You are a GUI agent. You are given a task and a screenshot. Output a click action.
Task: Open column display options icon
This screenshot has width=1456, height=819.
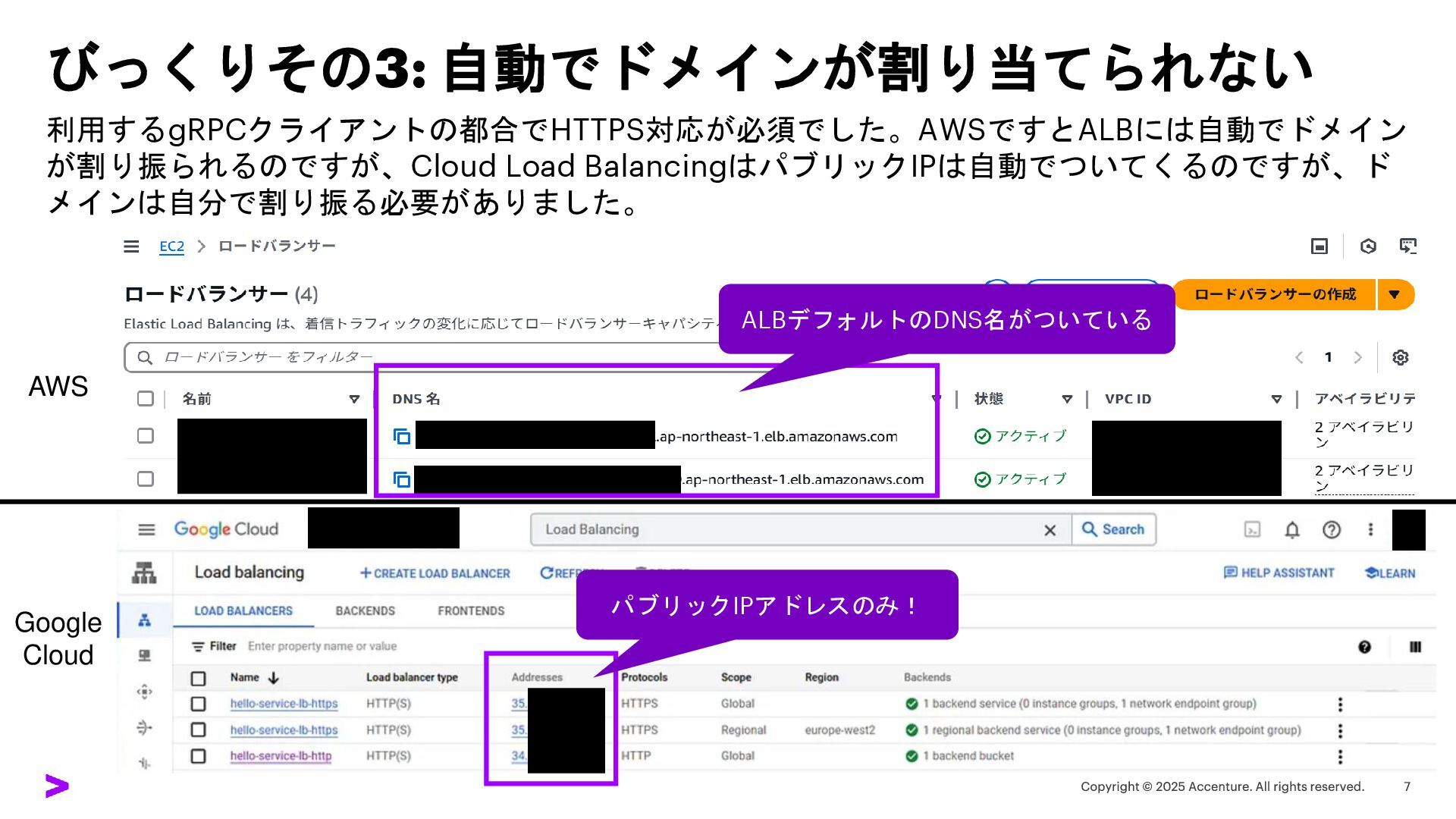pyautogui.click(x=1415, y=647)
